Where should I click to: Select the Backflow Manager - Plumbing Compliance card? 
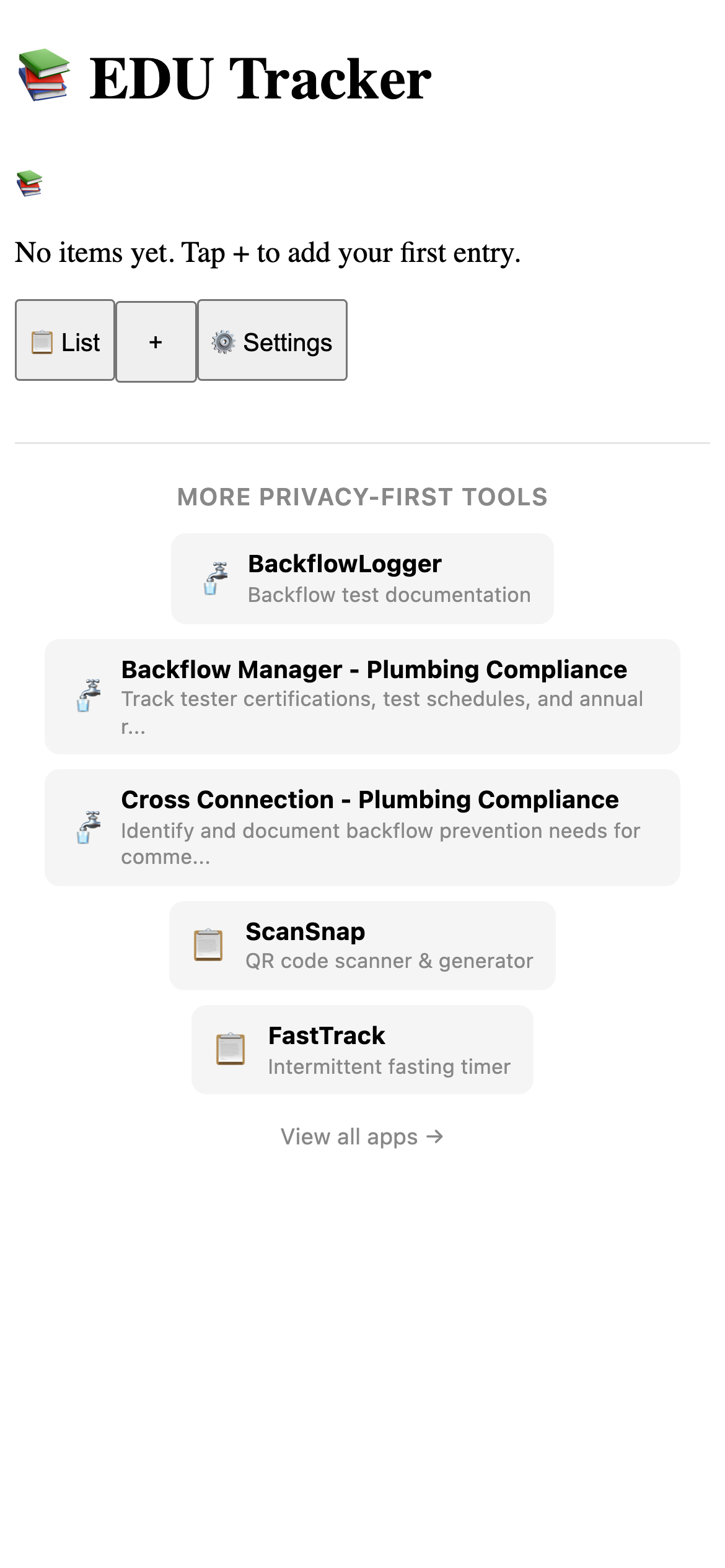[x=362, y=696]
